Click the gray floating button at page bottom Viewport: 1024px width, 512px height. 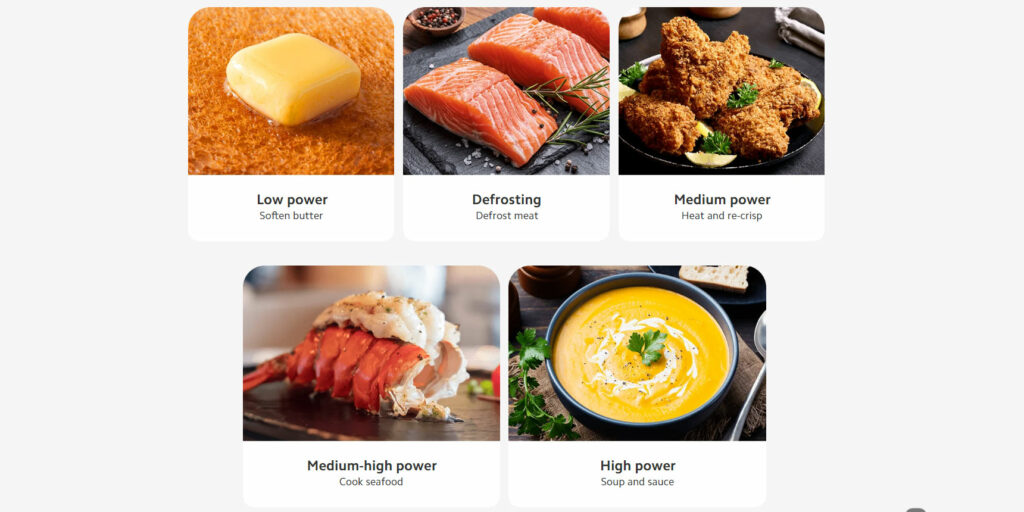click(x=916, y=509)
